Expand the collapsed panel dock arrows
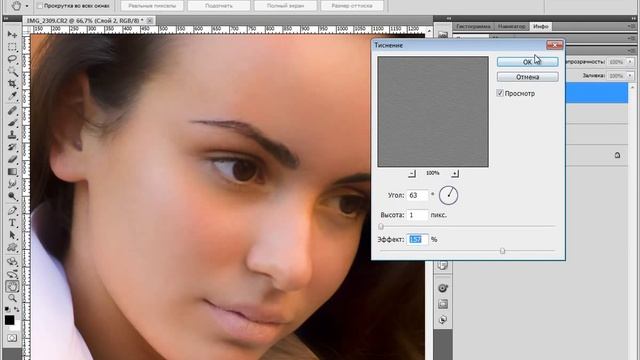The image size is (640, 360). pos(449,18)
